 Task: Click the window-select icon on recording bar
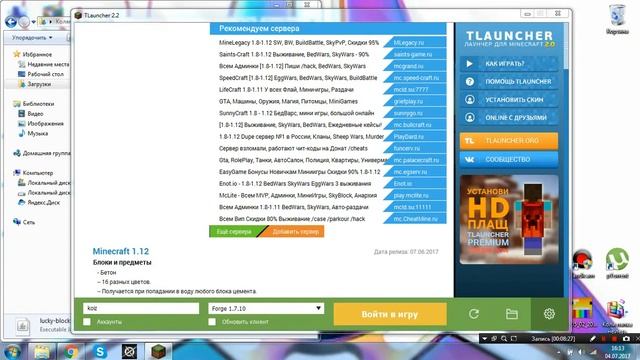click(494, 339)
